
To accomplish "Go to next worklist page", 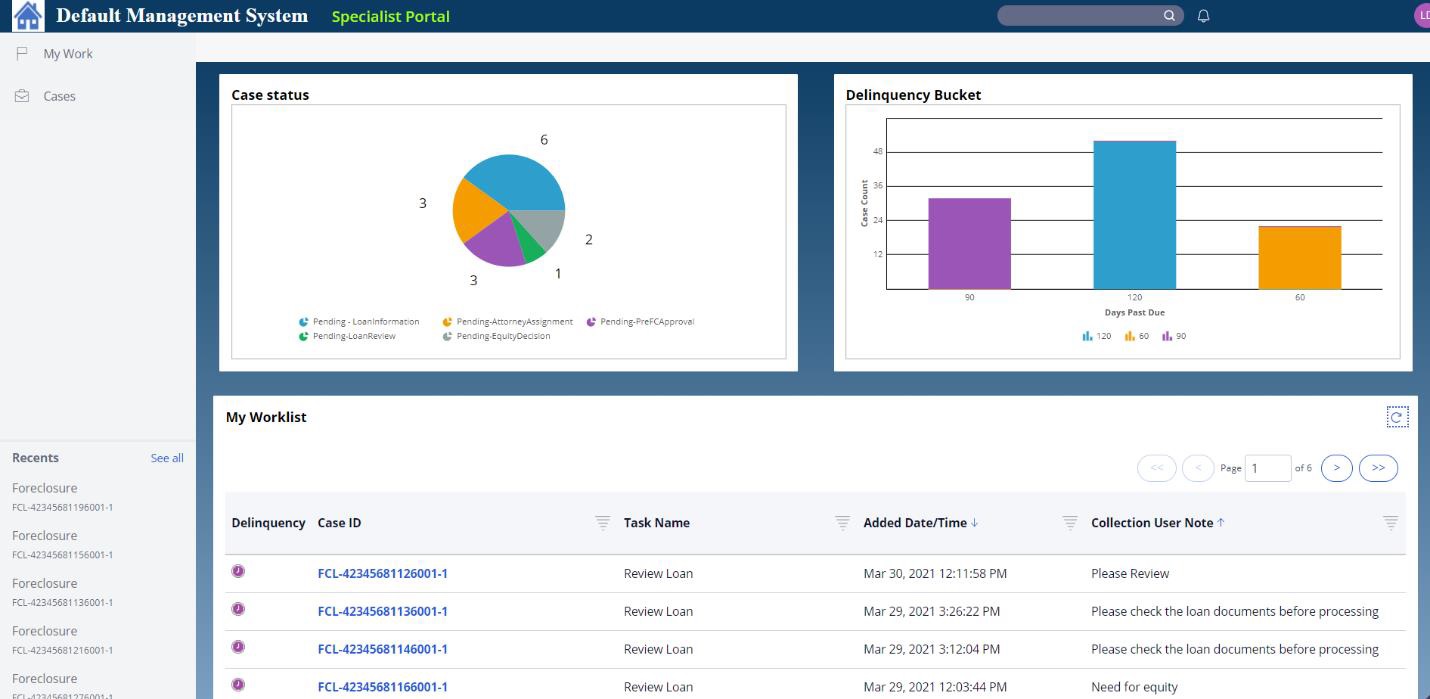I will coord(1336,467).
